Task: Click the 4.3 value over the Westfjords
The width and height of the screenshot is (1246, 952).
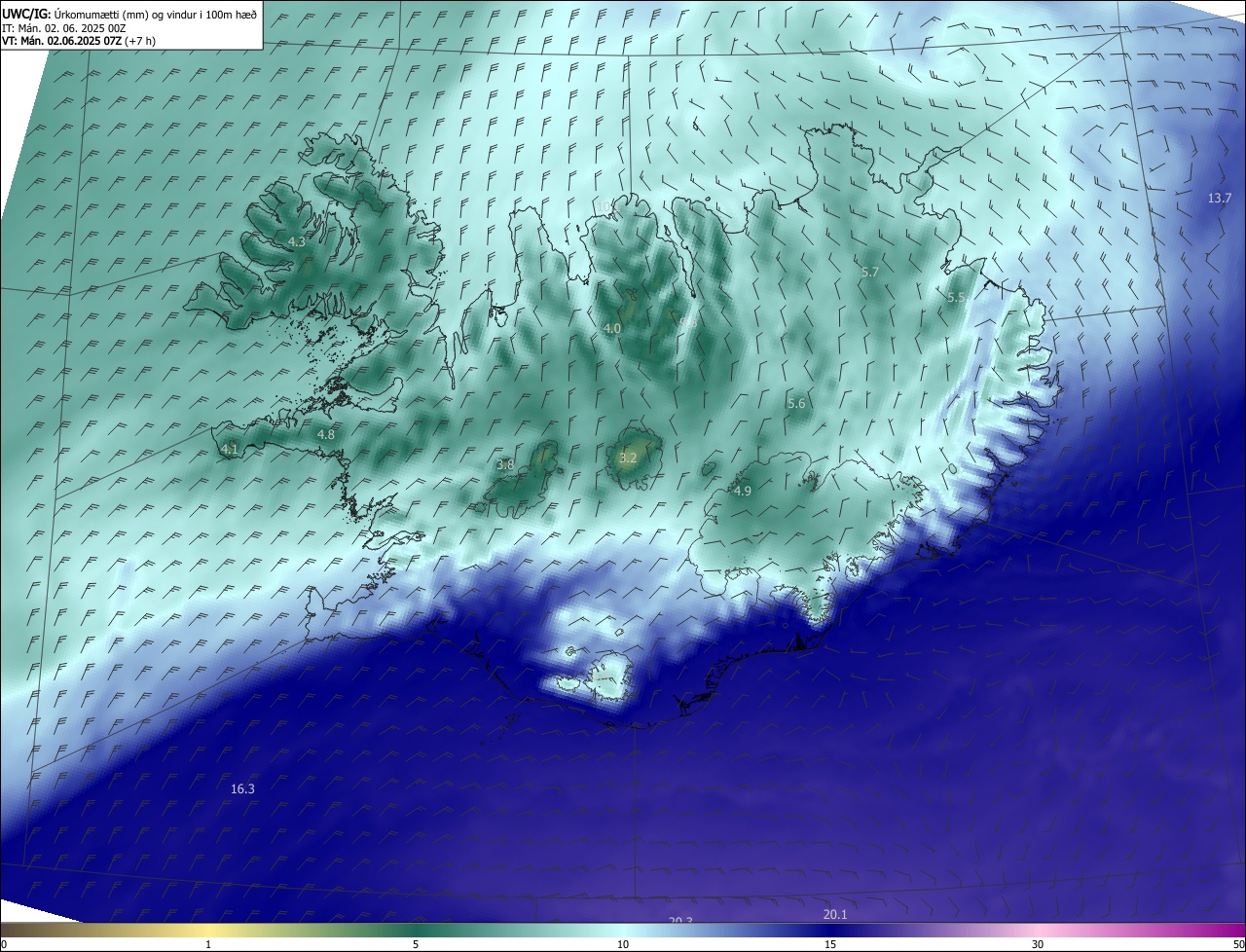Action: 296,241
